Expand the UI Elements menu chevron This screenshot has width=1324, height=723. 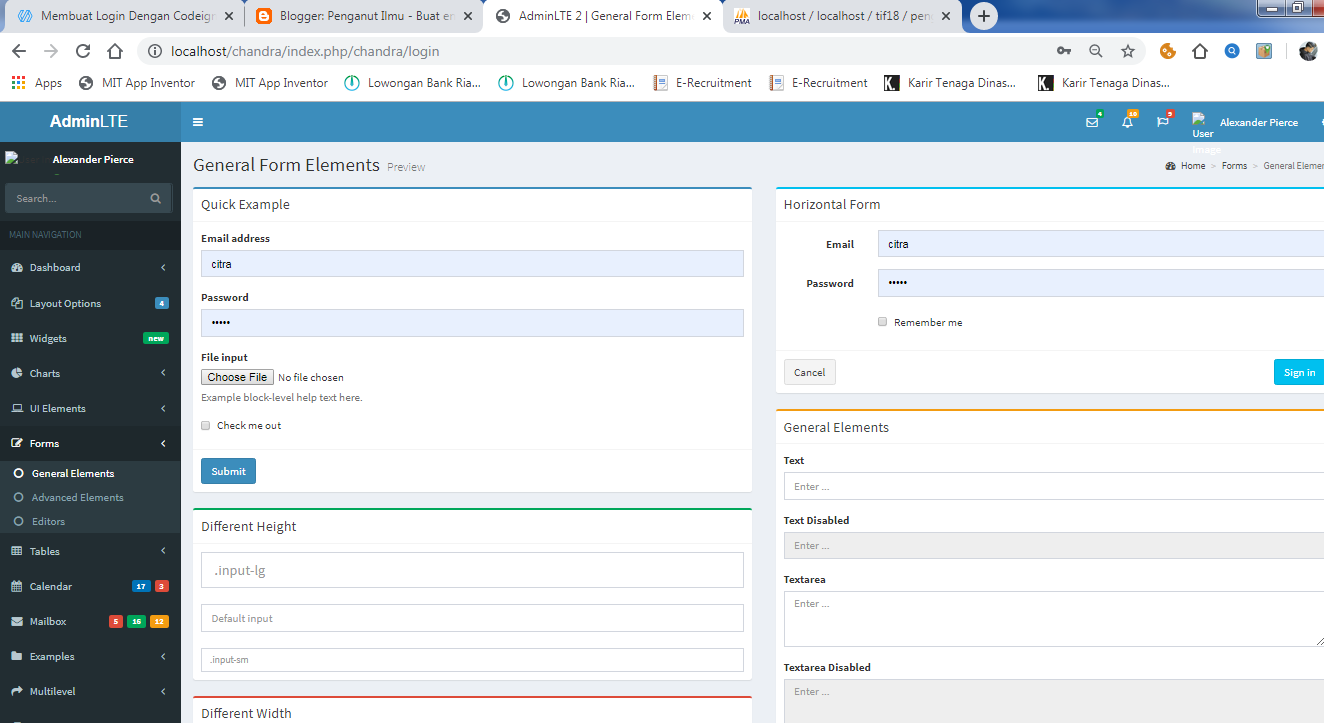click(x=163, y=408)
